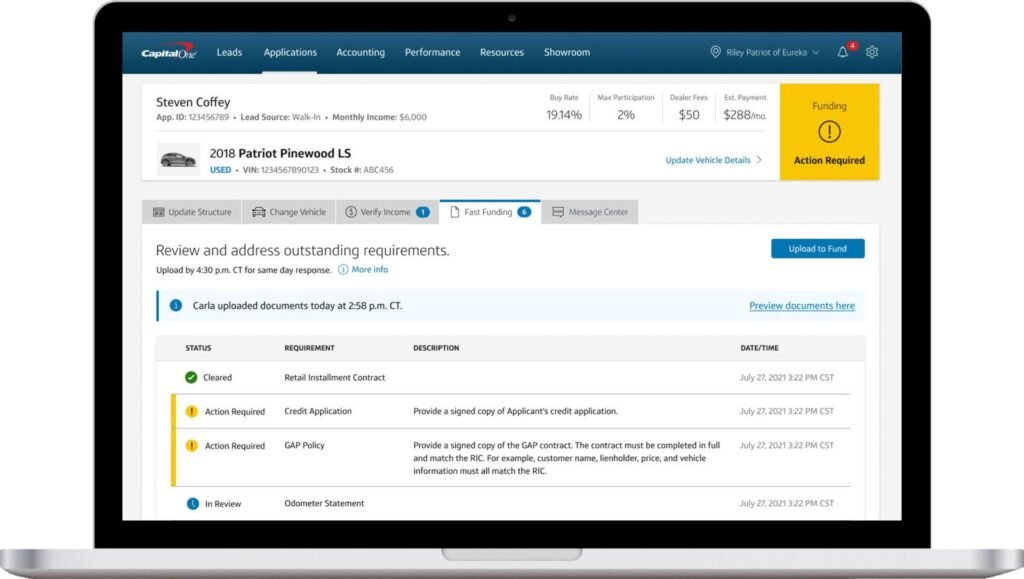Click the Fast Funding count badge
1024x579 pixels.
click(524, 212)
